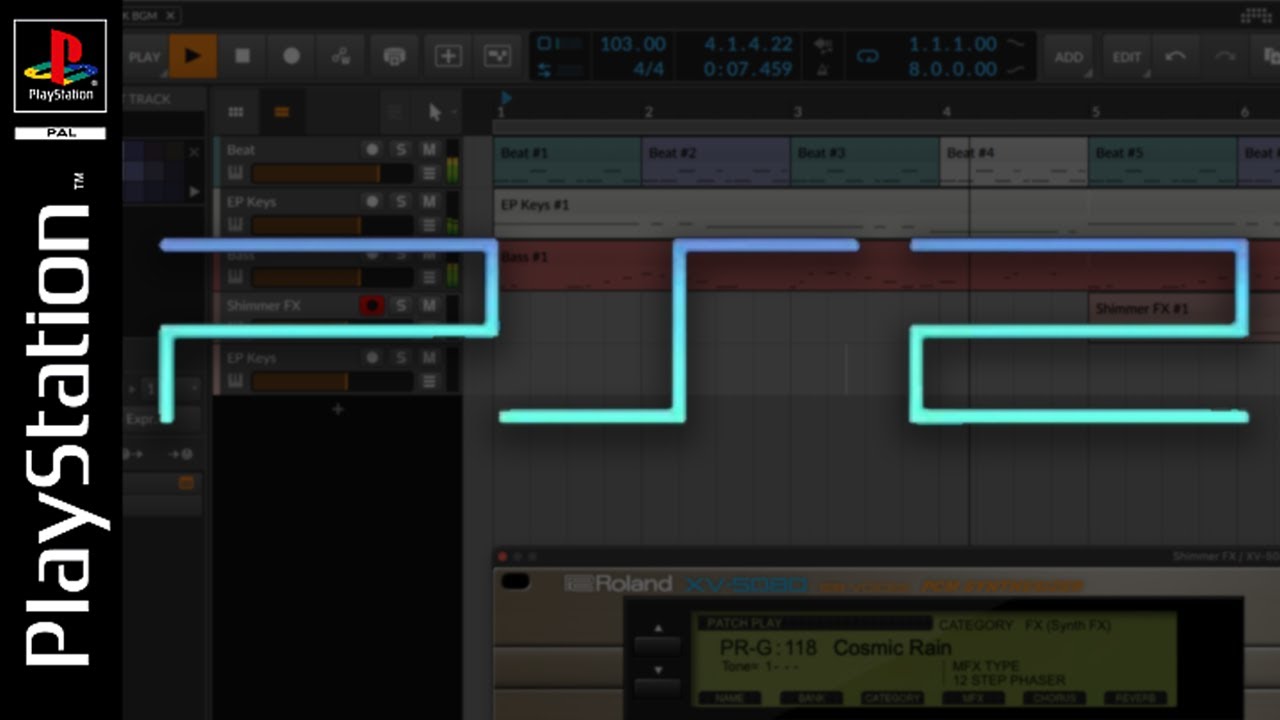Open the instrument keys icon on the bottom EP Keys track
Image resolution: width=1280 pixels, height=720 pixels.
[235, 381]
